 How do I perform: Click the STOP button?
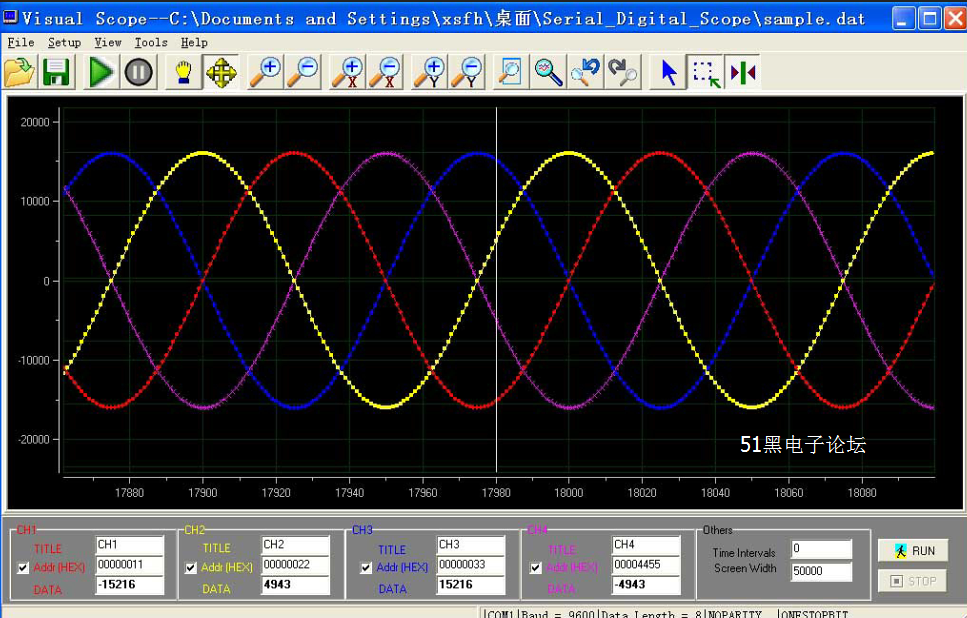(x=913, y=581)
